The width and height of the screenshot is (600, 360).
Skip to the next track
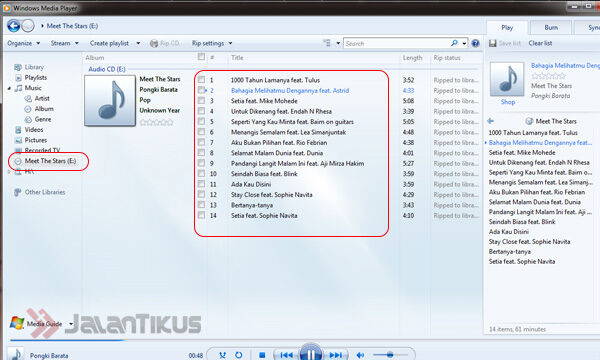336,355
